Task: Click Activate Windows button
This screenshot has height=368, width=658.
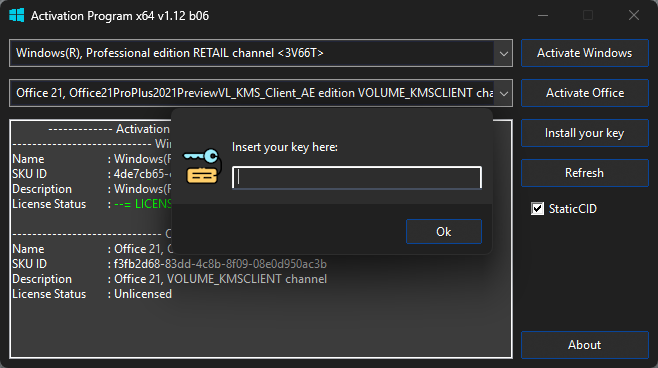Action: pos(585,53)
